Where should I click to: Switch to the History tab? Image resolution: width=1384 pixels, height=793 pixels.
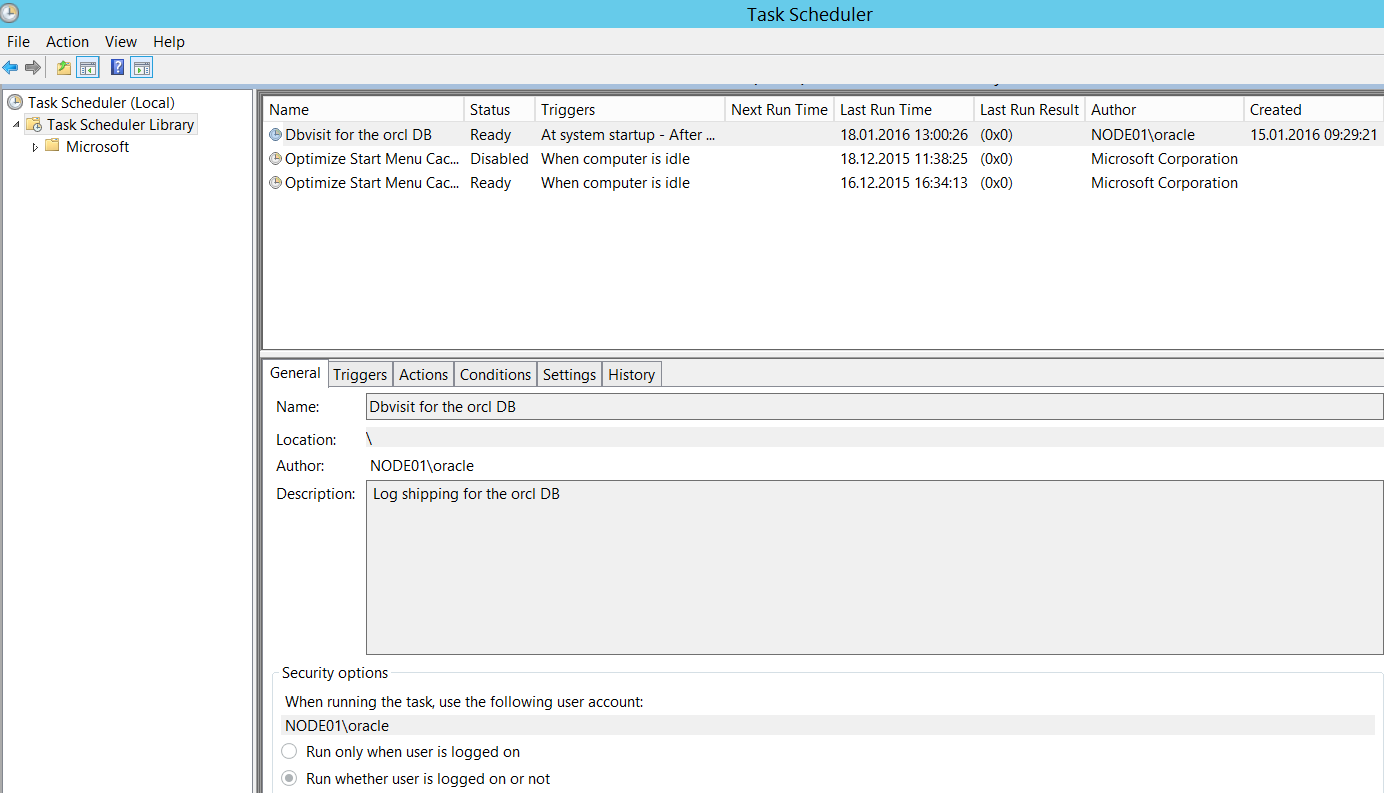pyautogui.click(x=631, y=374)
